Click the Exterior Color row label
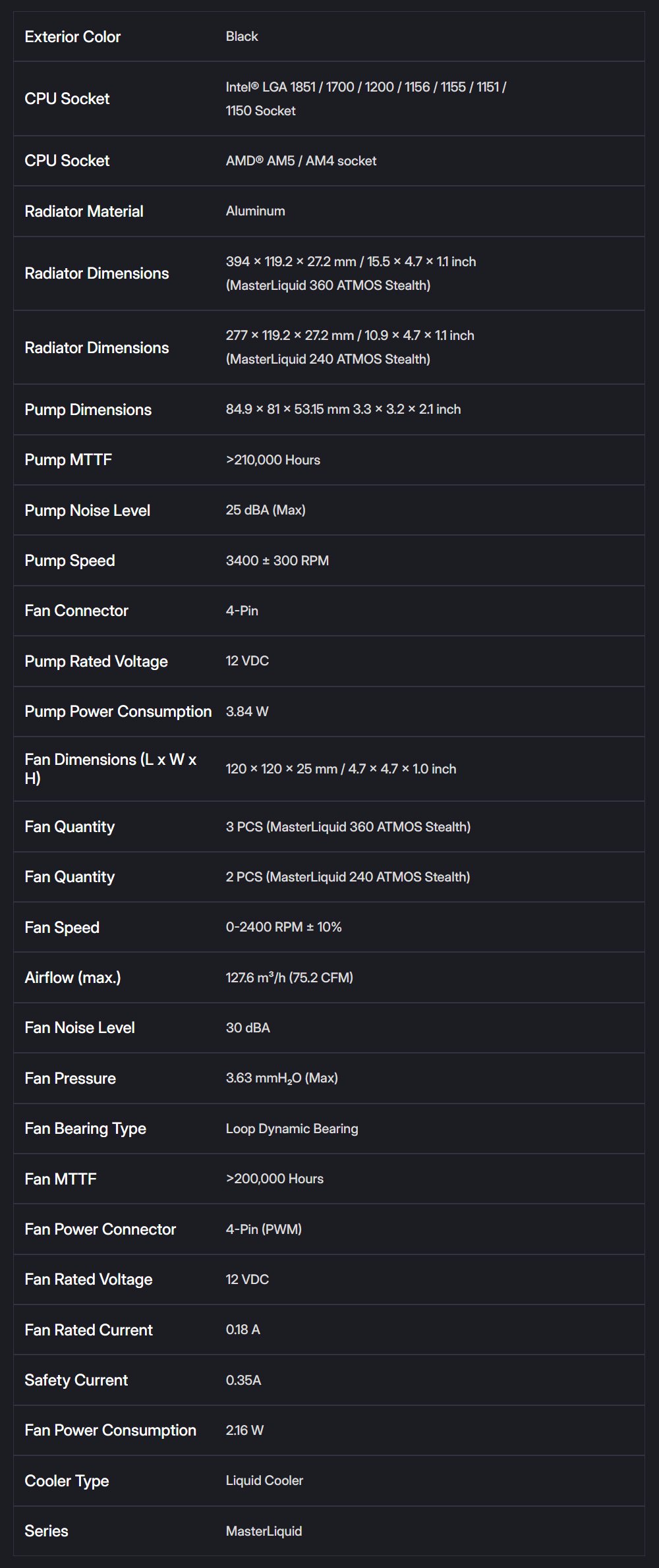Screen dimensions: 659x1568 pos(72,37)
